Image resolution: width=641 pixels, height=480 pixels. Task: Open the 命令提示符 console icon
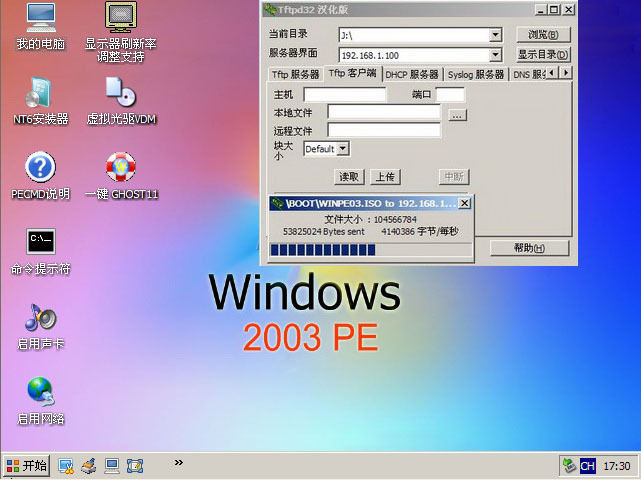click(x=40, y=251)
